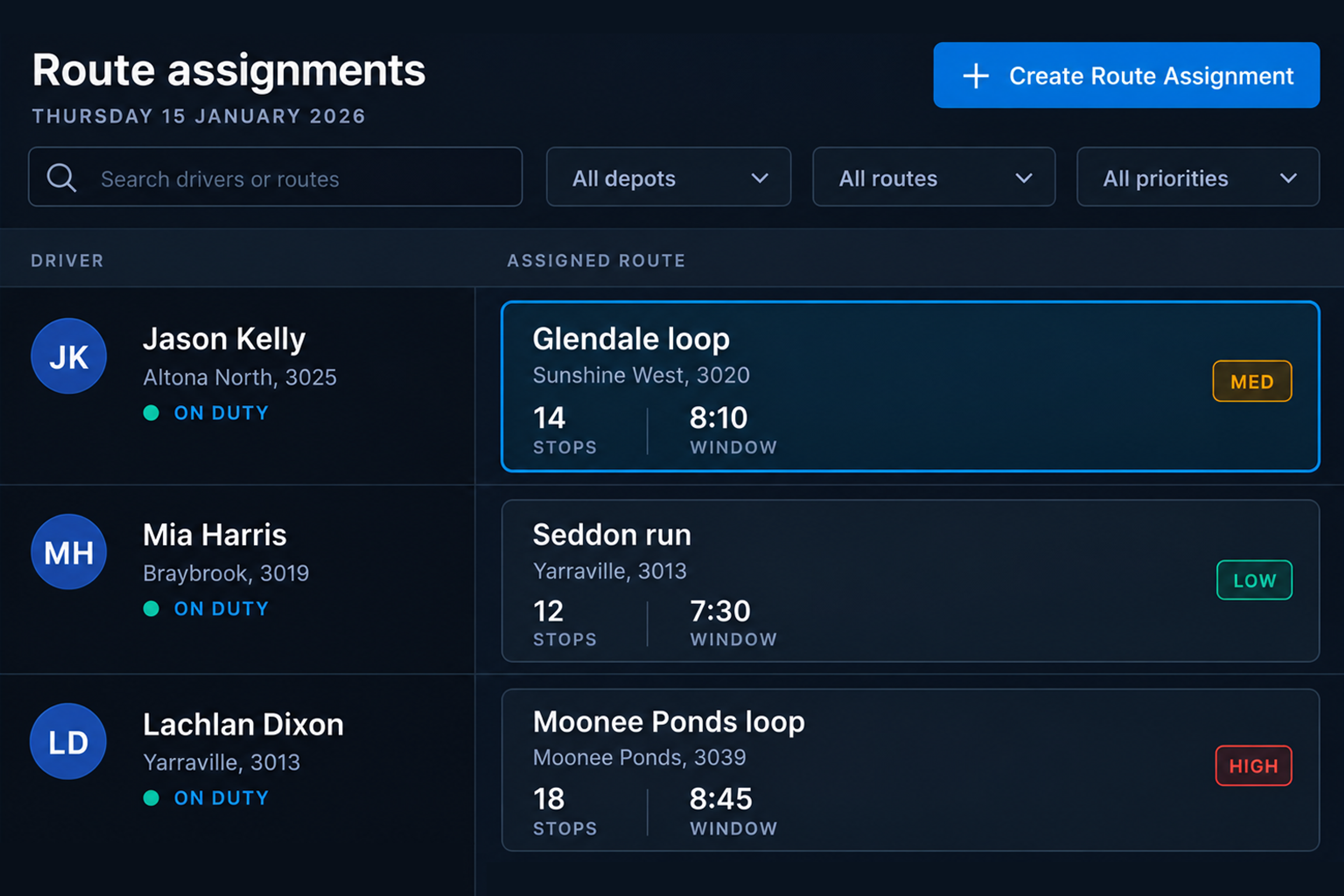
Task: Click the Route assignments heading
Action: (229, 71)
